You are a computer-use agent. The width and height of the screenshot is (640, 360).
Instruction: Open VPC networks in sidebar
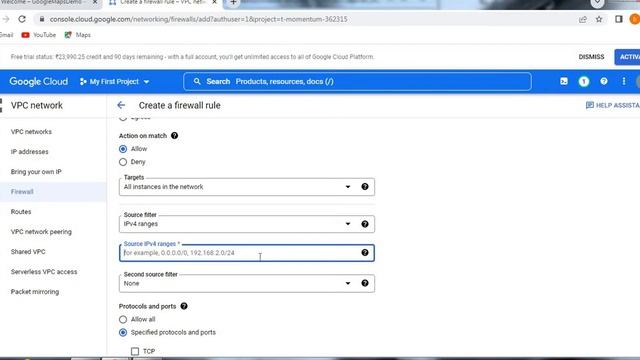31,132
